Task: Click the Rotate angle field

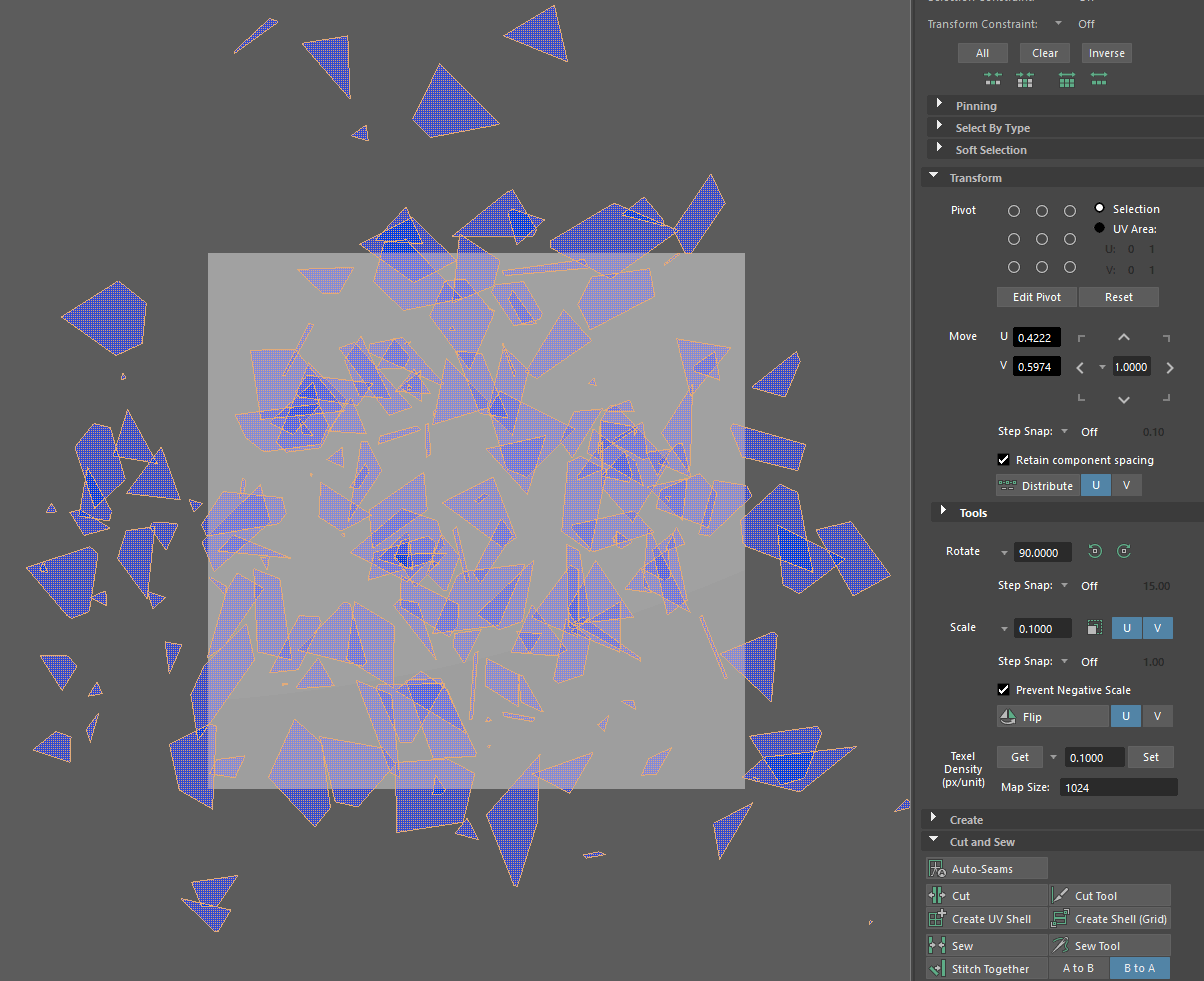Action: (1042, 552)
